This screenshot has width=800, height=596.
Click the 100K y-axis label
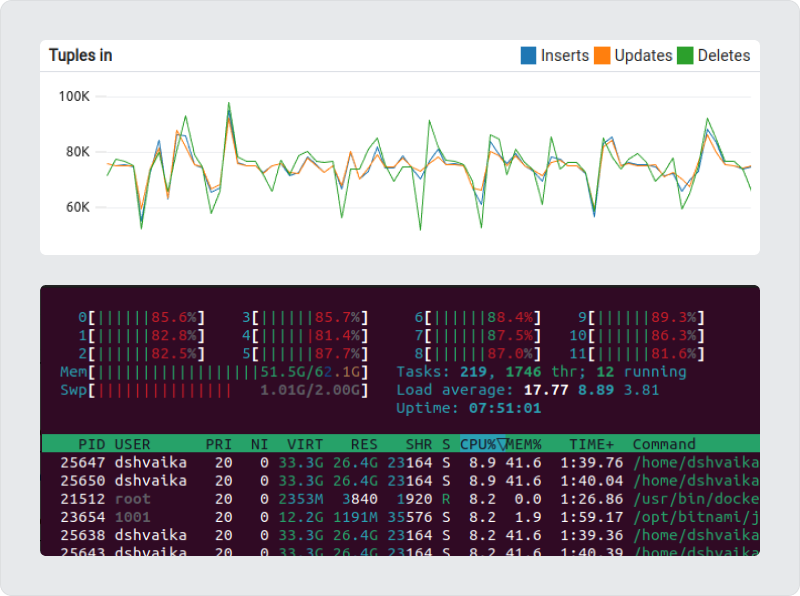click(74, 97)
